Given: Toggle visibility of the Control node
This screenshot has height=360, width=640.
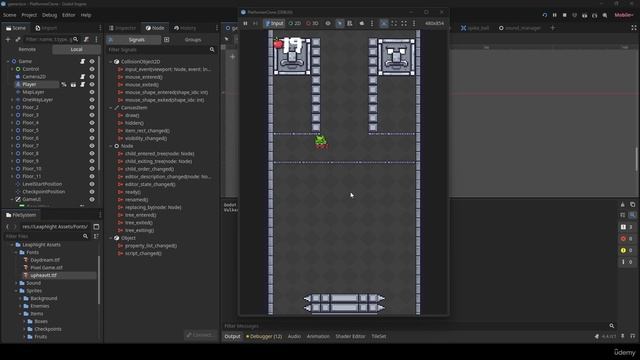Looking at the screenshot, I should [x=92, y=69].
